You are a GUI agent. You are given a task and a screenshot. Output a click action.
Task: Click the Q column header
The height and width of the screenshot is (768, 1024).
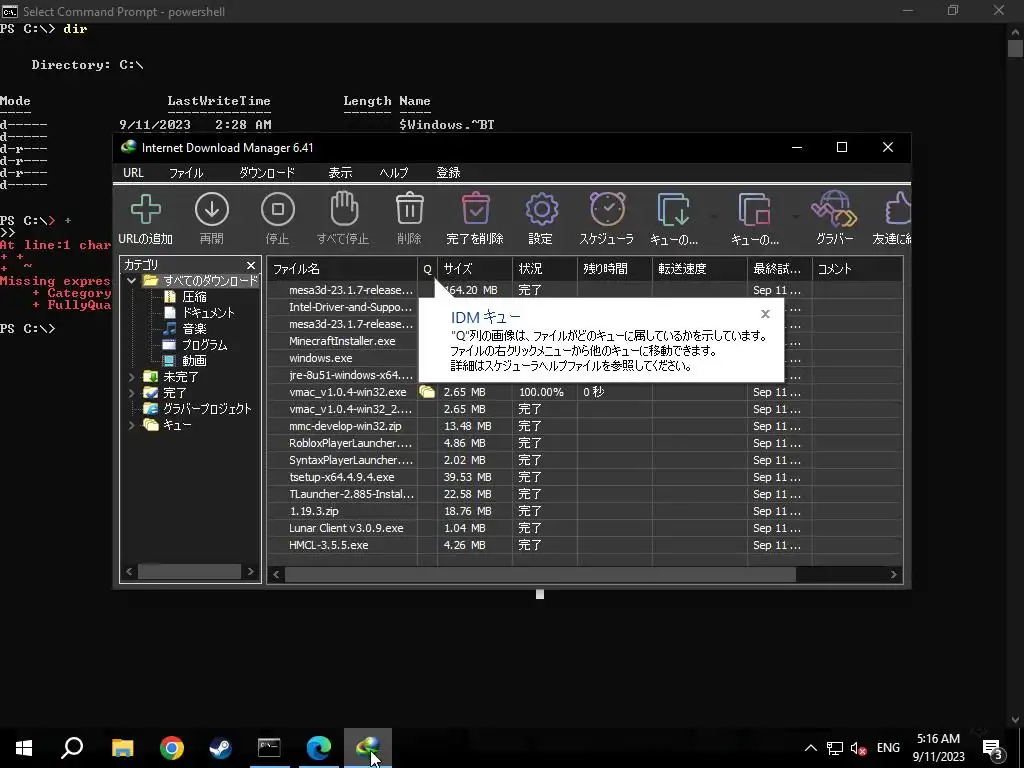click(428, 268)
